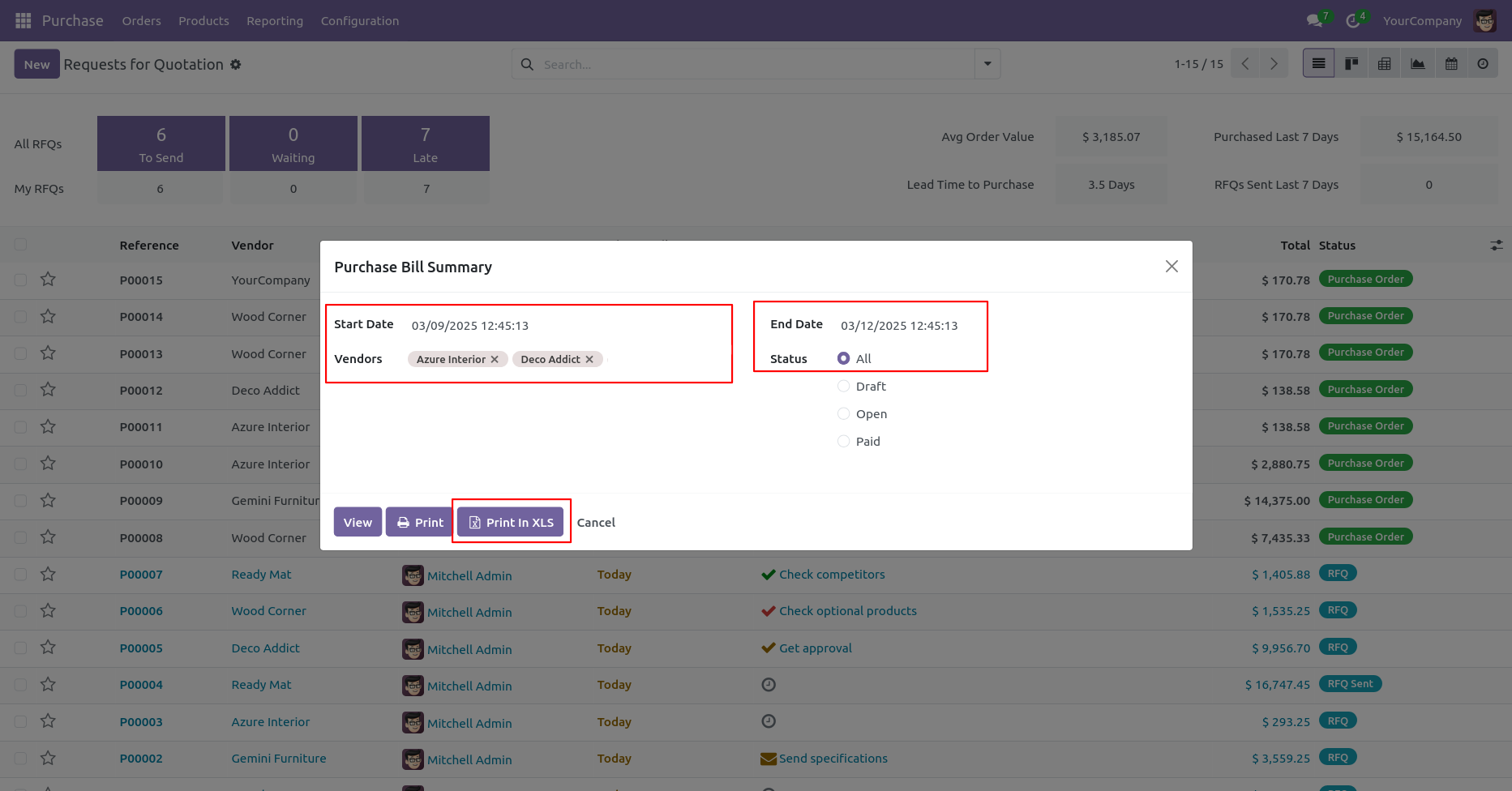
Task: Click the Get approval activity for P00005
Action: click(815, 648)
